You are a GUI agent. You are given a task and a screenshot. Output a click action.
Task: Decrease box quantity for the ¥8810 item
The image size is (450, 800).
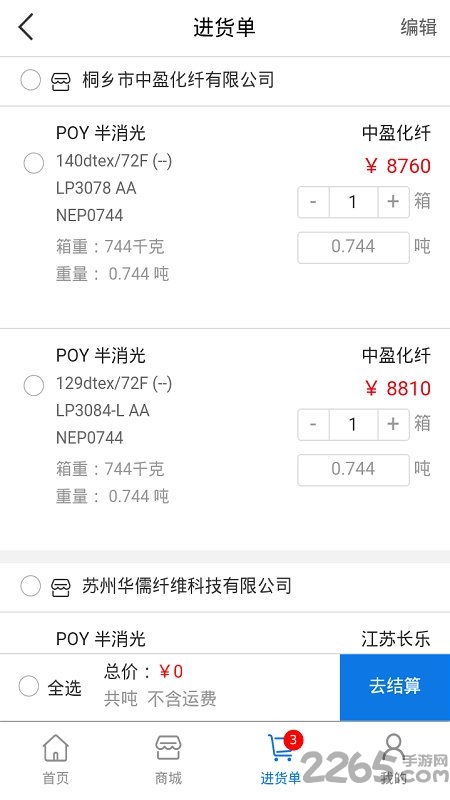(313, 424)
